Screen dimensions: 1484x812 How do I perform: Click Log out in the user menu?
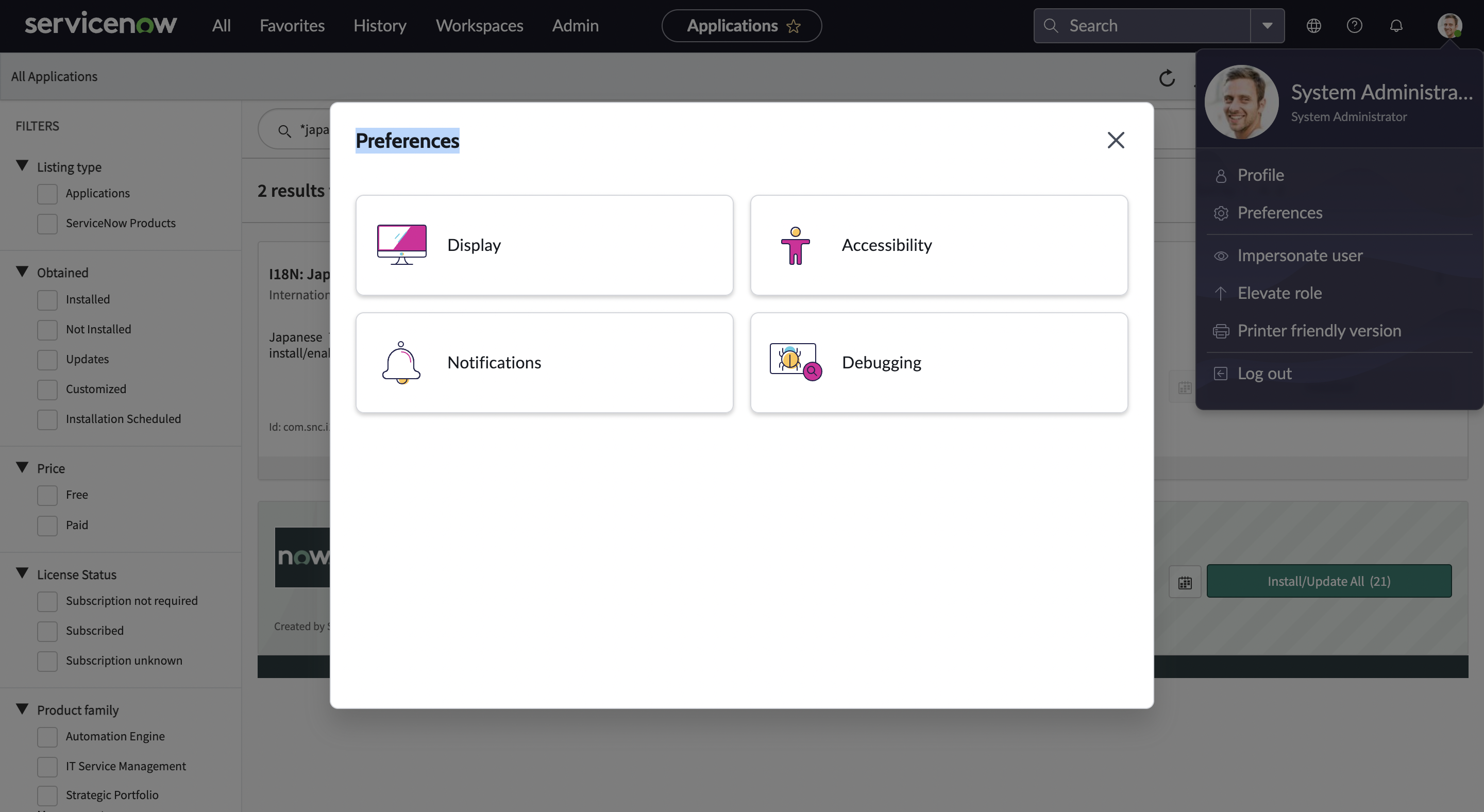[x=1264, y=373]
